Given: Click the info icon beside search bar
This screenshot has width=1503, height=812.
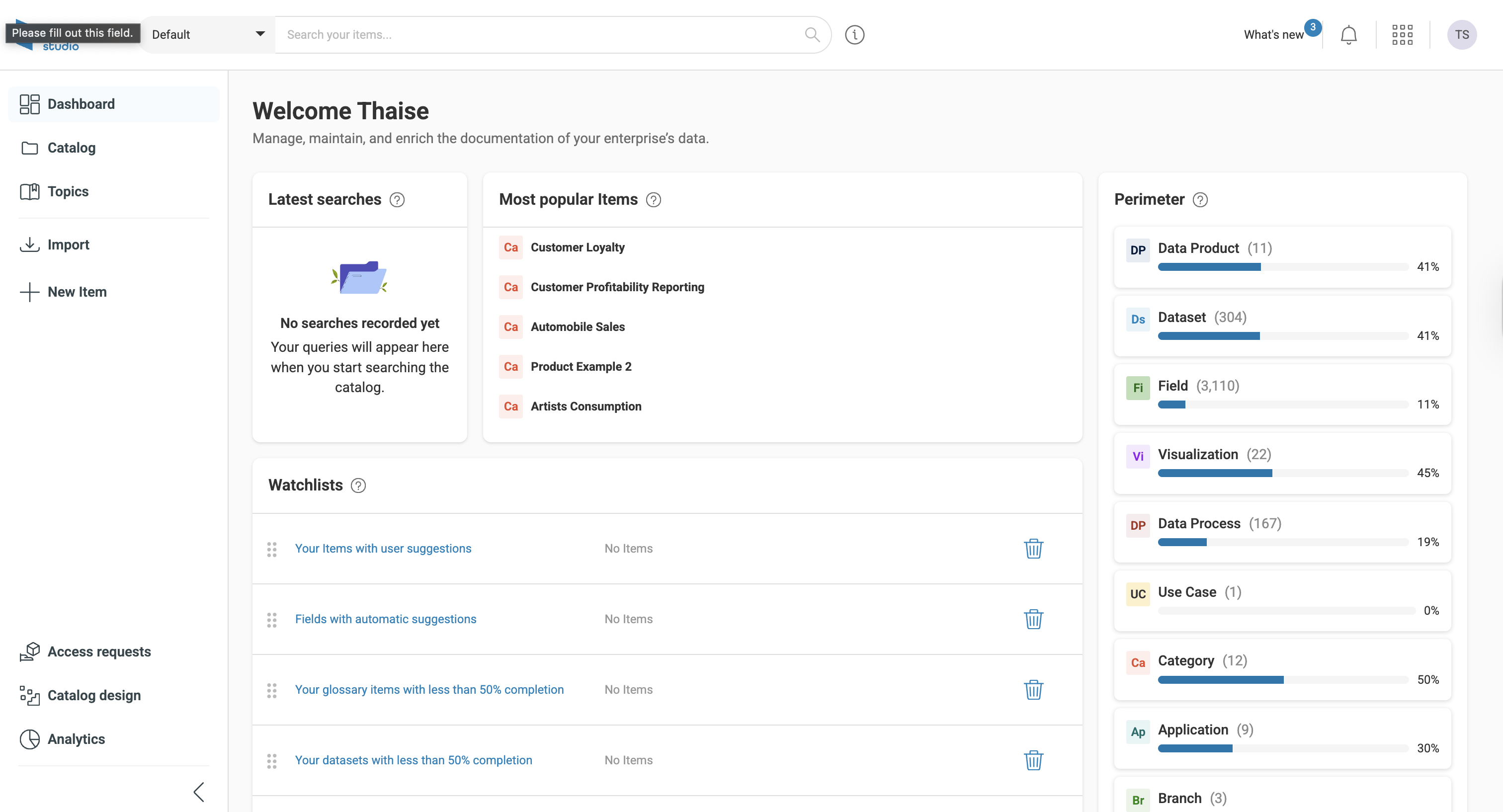Looking at the screenshot, I should coord(854,35).
